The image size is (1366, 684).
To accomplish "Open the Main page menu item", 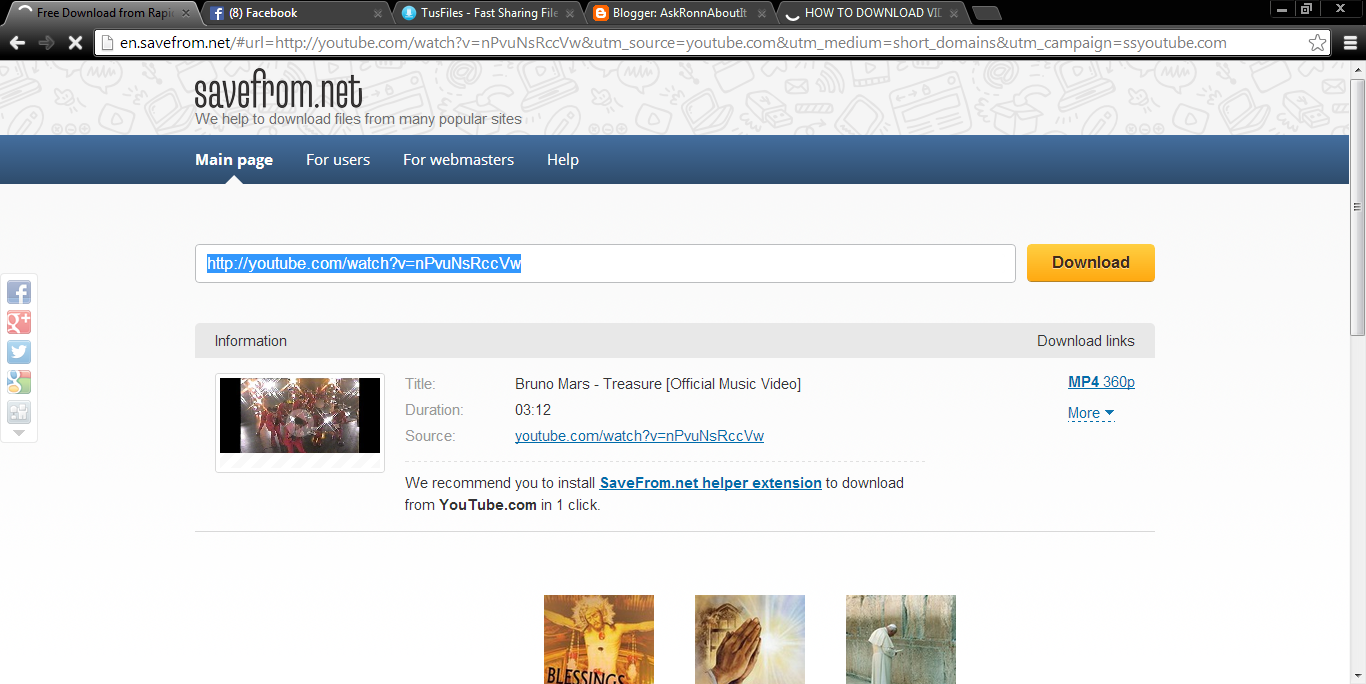I will point(234,160).
